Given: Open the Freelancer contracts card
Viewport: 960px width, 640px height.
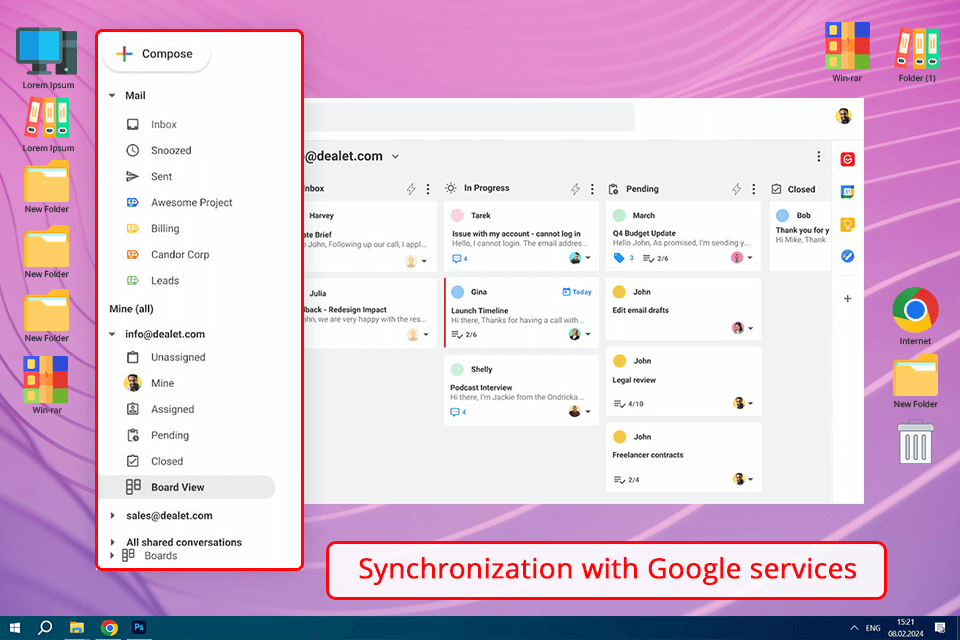Looking at the screenshot, I should pyautogui.click(x=683, y=457).
